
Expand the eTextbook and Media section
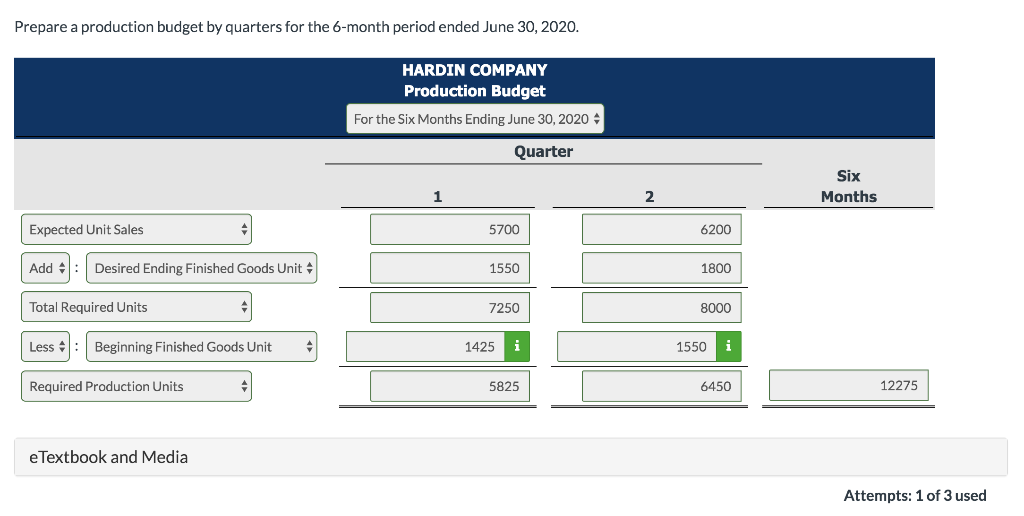click(x=511, y=457)
